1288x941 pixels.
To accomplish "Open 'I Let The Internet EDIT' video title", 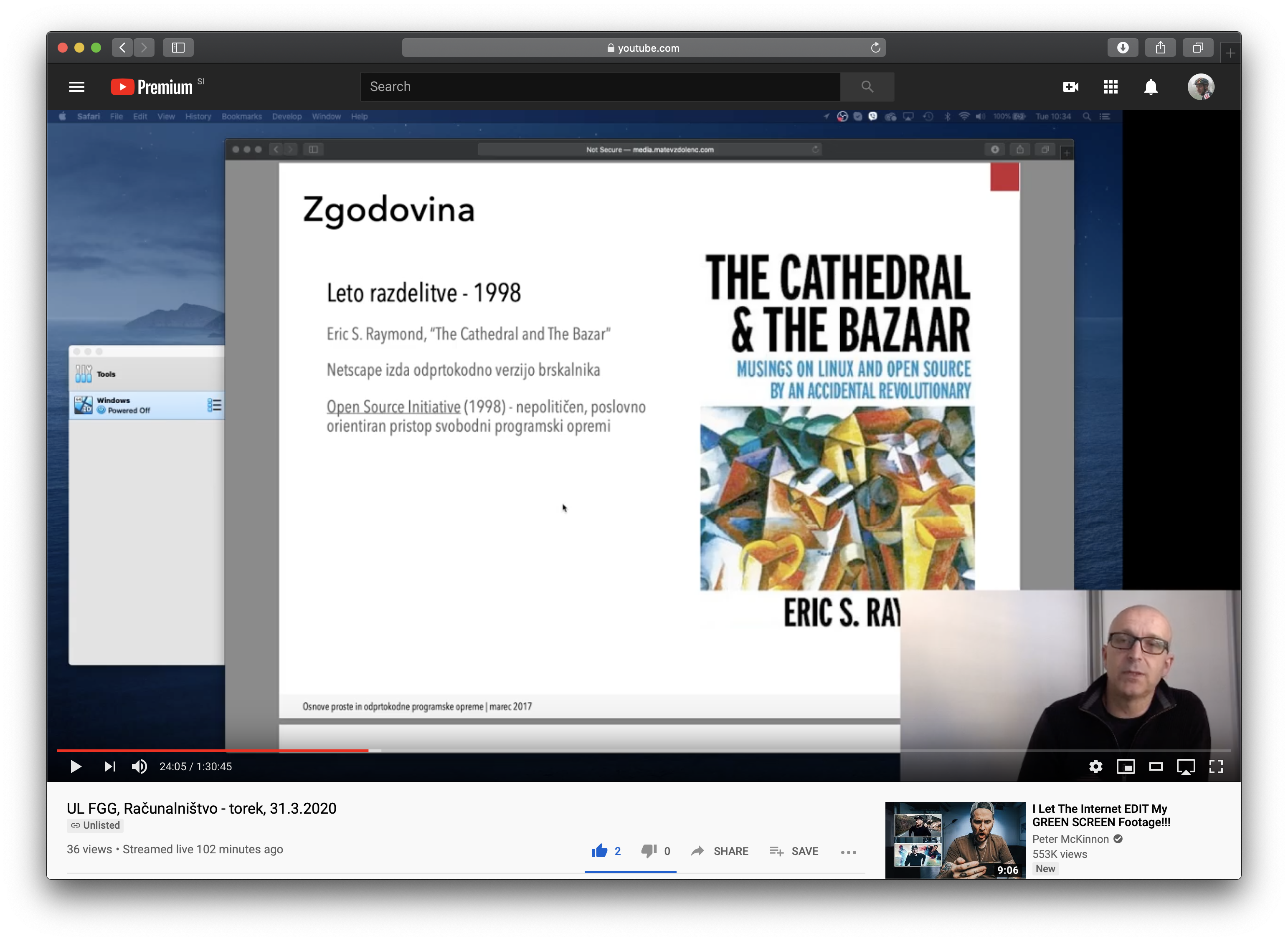I will [x=1100, y=815].
